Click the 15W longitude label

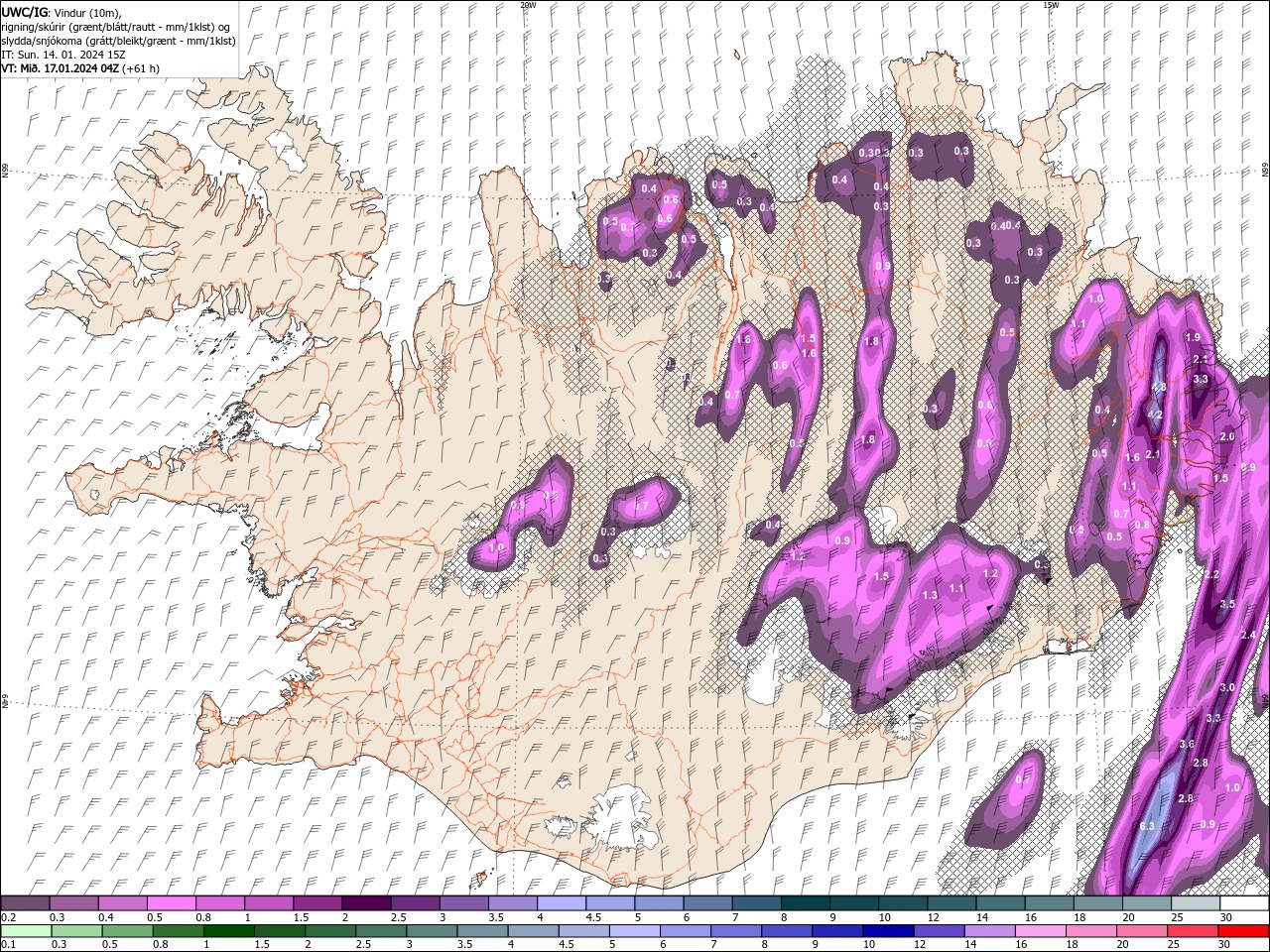click(1051, 5)
